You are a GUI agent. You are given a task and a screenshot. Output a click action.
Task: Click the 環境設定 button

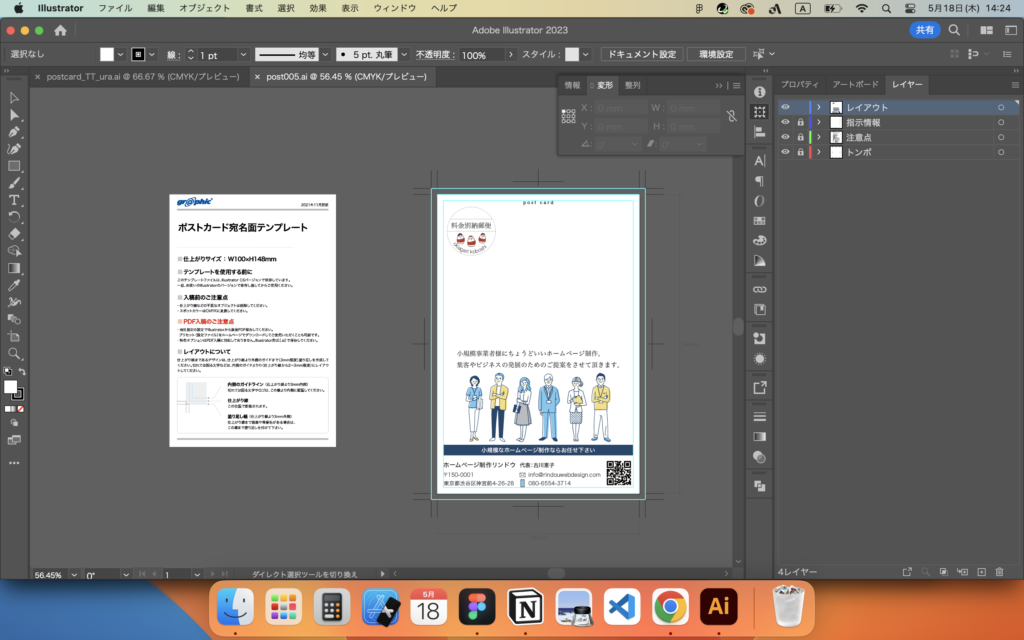click(x=715, y=54)
